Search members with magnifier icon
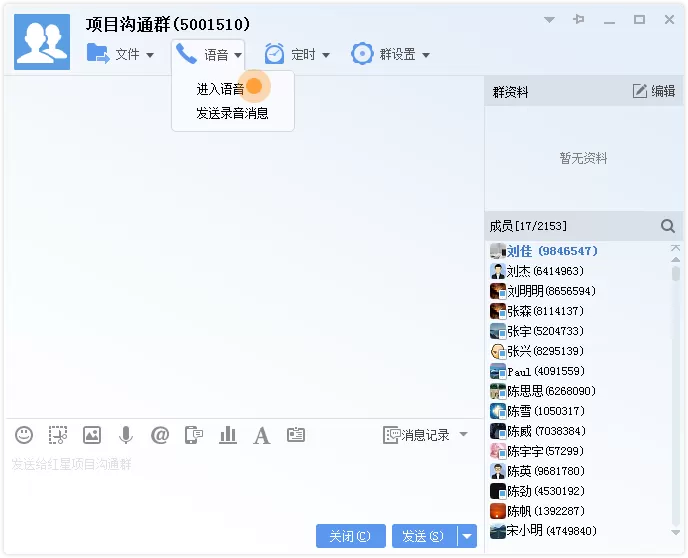Image resolution: width=688 pixels, height=558 pixels. click(668, 226)
